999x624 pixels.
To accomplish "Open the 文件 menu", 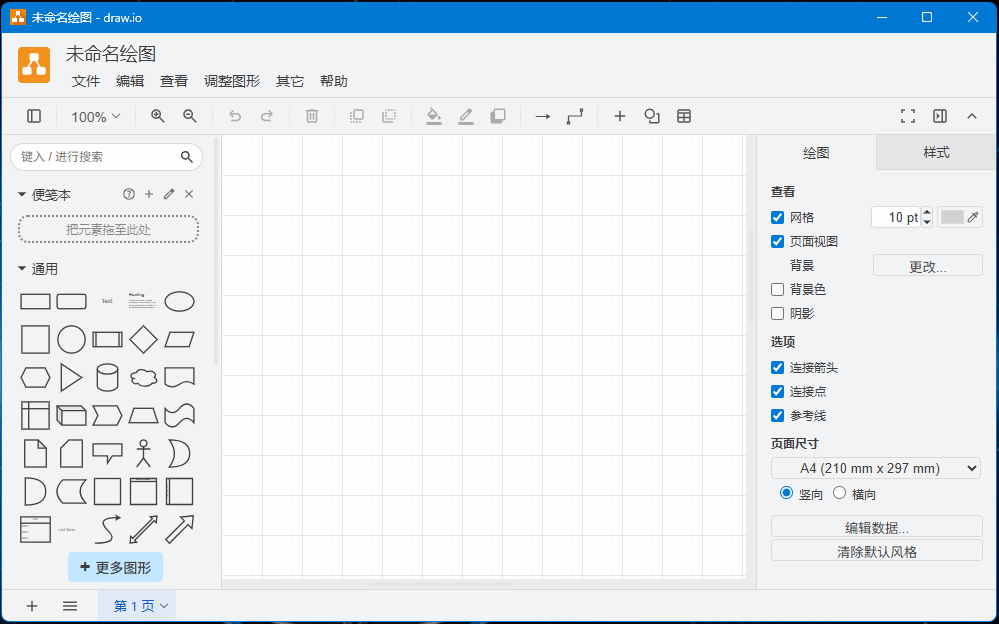I will [85, 81].
